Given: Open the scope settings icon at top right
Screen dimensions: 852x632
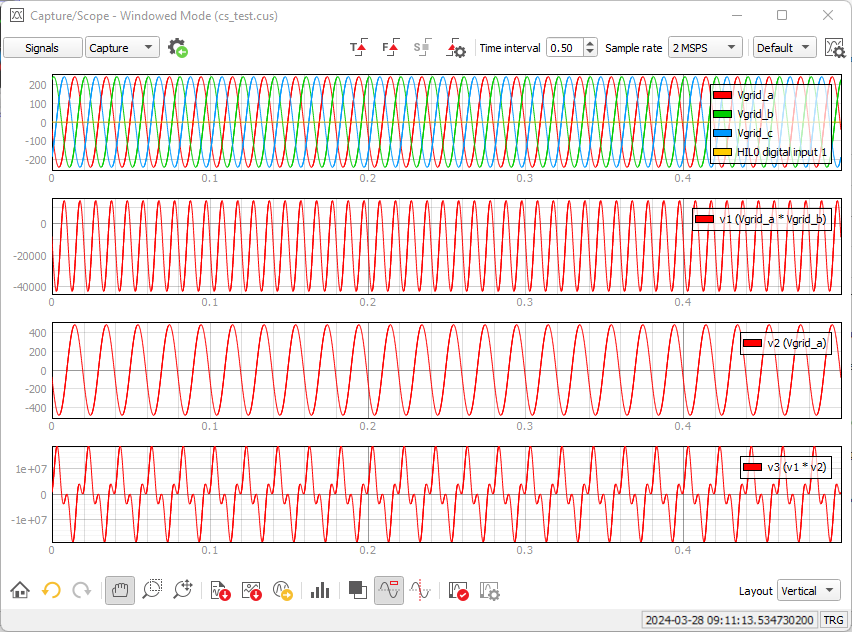Looking at the screenshot, I should point(834,48).
